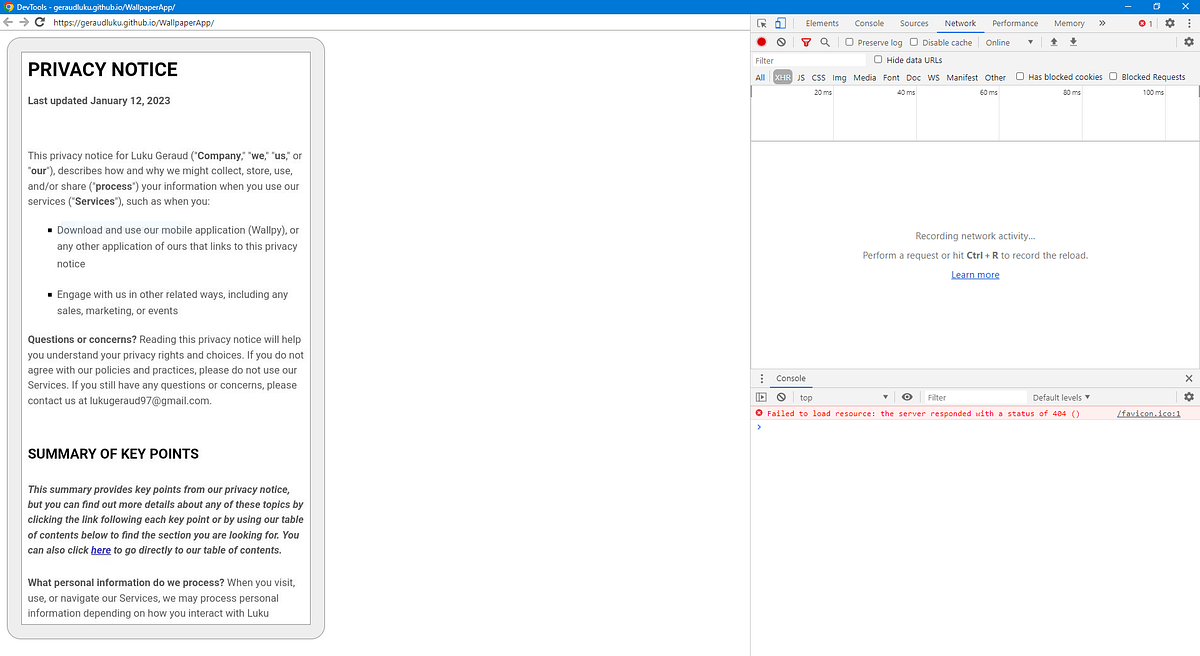Click the Learn more link in Network panel

(x=974, y=274)
